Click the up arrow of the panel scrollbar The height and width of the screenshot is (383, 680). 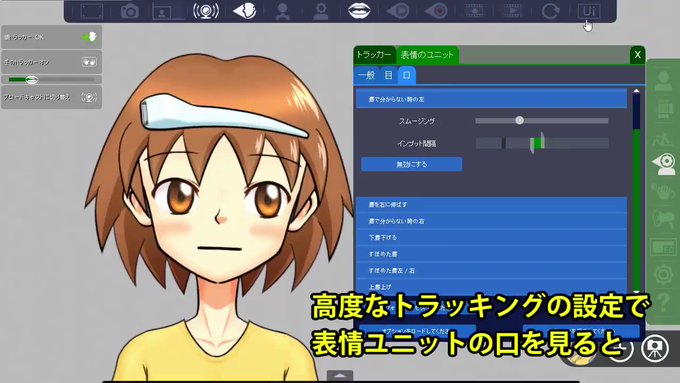pyautogui.click(x=636, y=91)
